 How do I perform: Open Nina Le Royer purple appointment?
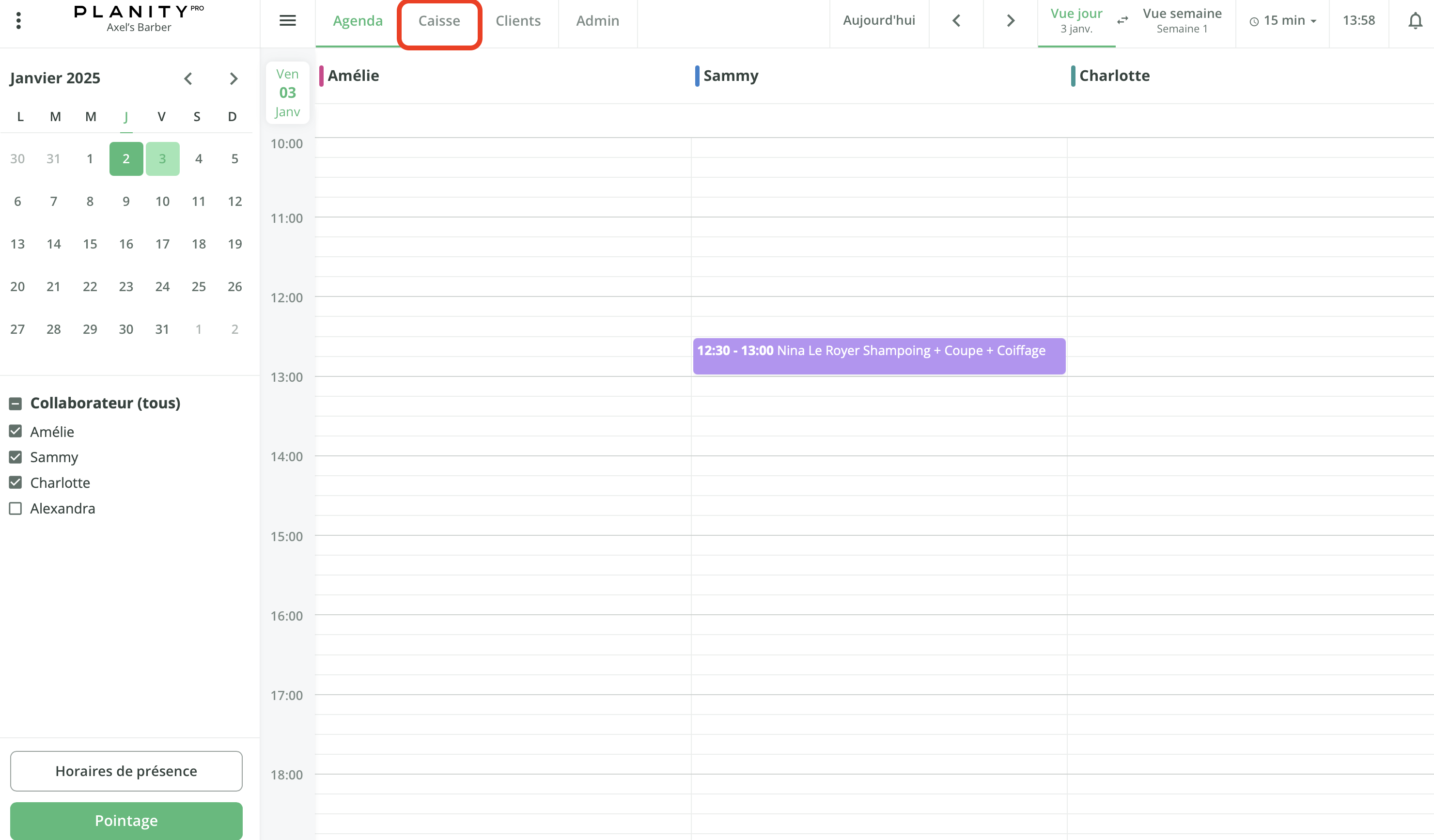coord(879,356)
